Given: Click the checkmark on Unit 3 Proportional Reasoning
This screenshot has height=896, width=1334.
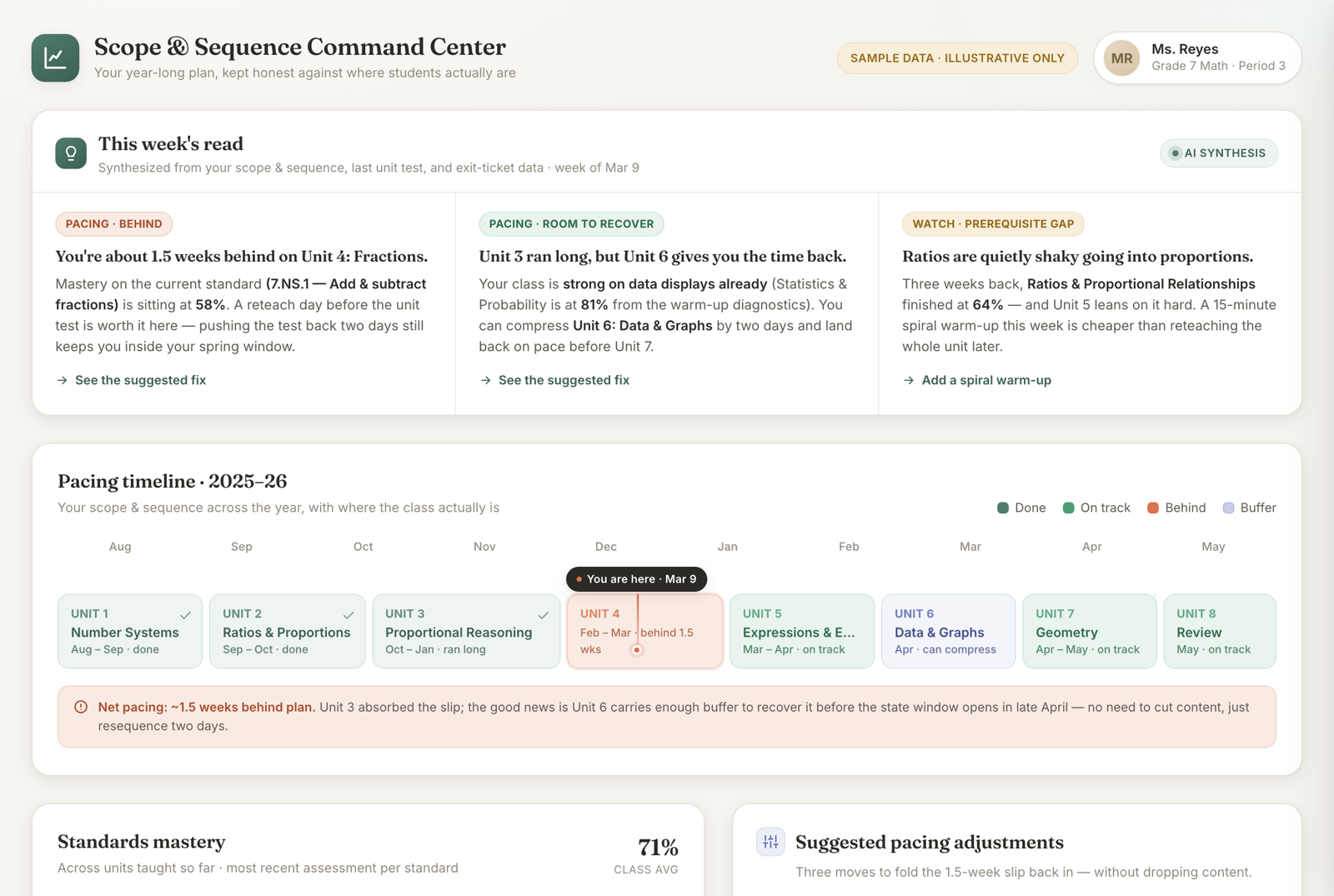Looking at the screenshot, I should pos(544,615).
